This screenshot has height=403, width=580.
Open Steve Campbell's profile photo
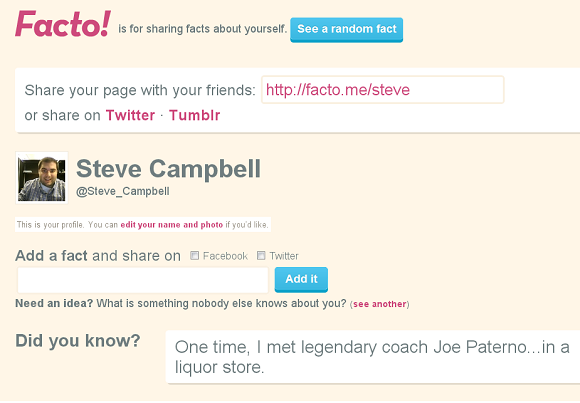point(42,178)
